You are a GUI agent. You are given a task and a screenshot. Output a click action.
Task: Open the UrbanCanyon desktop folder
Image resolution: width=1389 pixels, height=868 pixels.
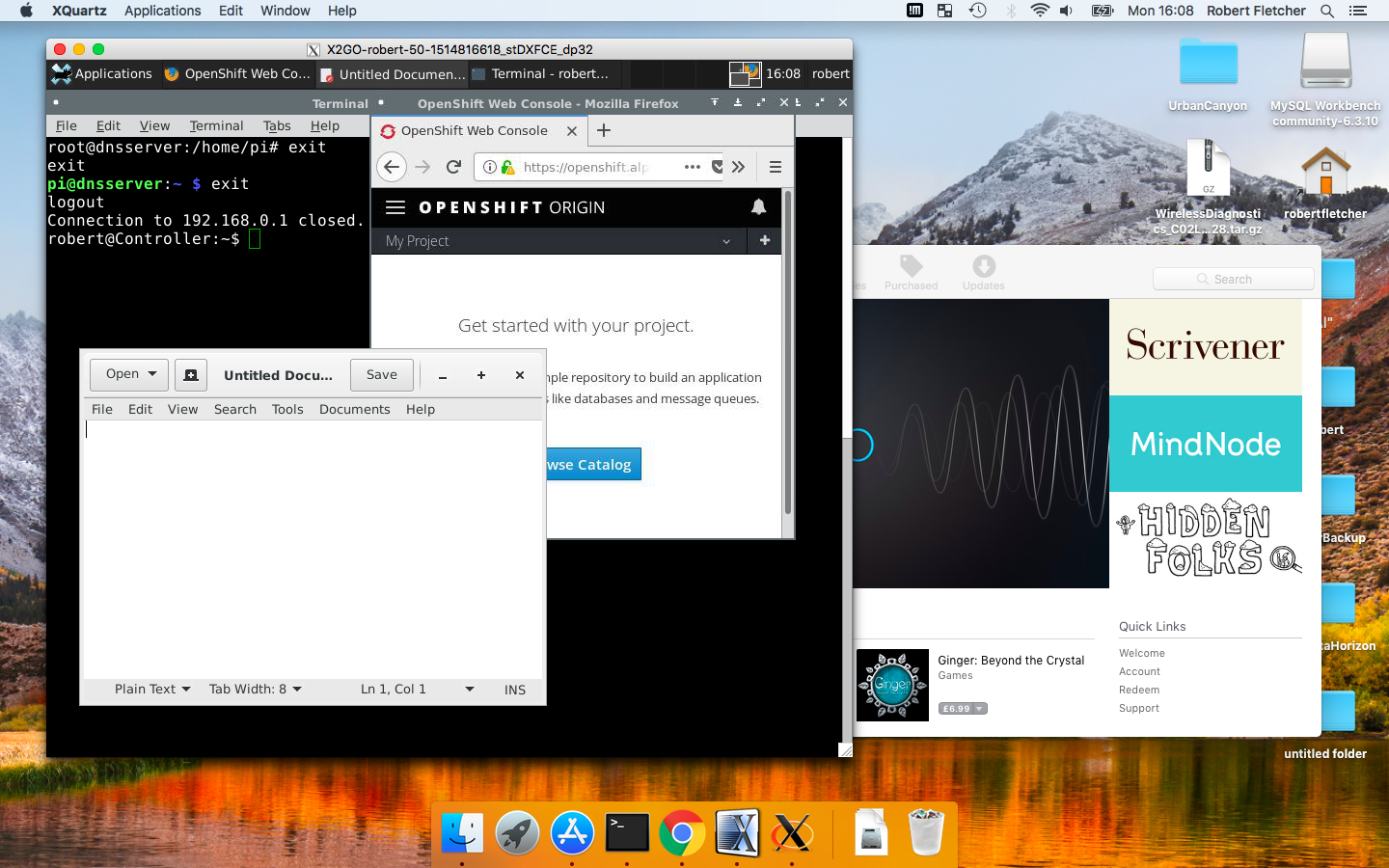coord(1208,64)
